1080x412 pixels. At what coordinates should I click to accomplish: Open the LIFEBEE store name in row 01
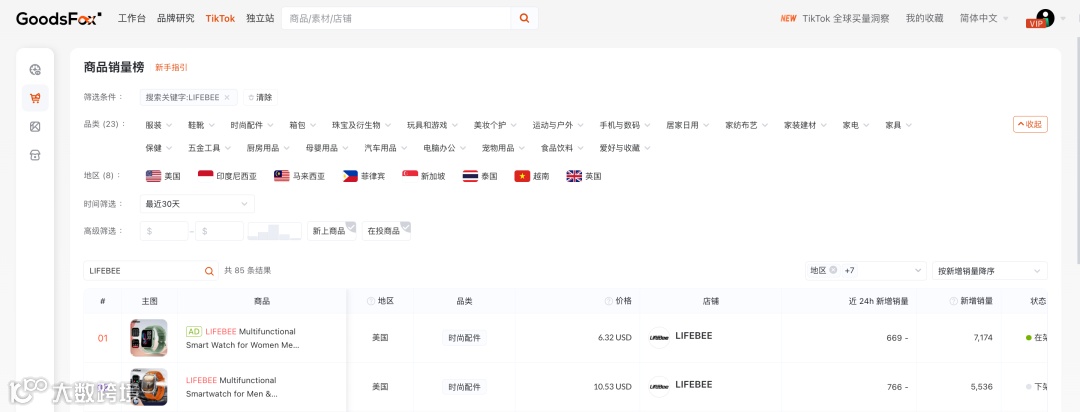[x=694, y=336]
